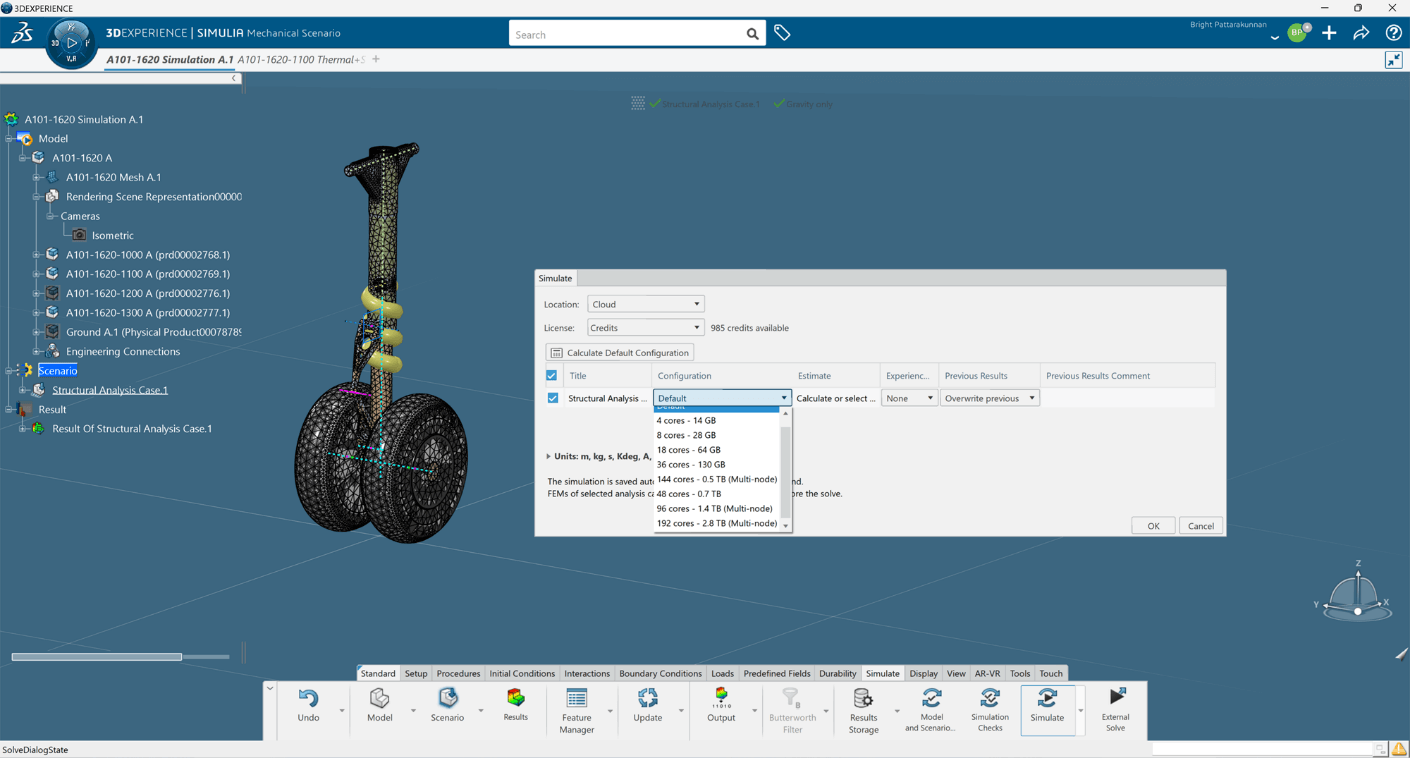Screen dimensions: 1410x758
Task: Click the warning icon in the status bar
Action: pos(1398,749)
